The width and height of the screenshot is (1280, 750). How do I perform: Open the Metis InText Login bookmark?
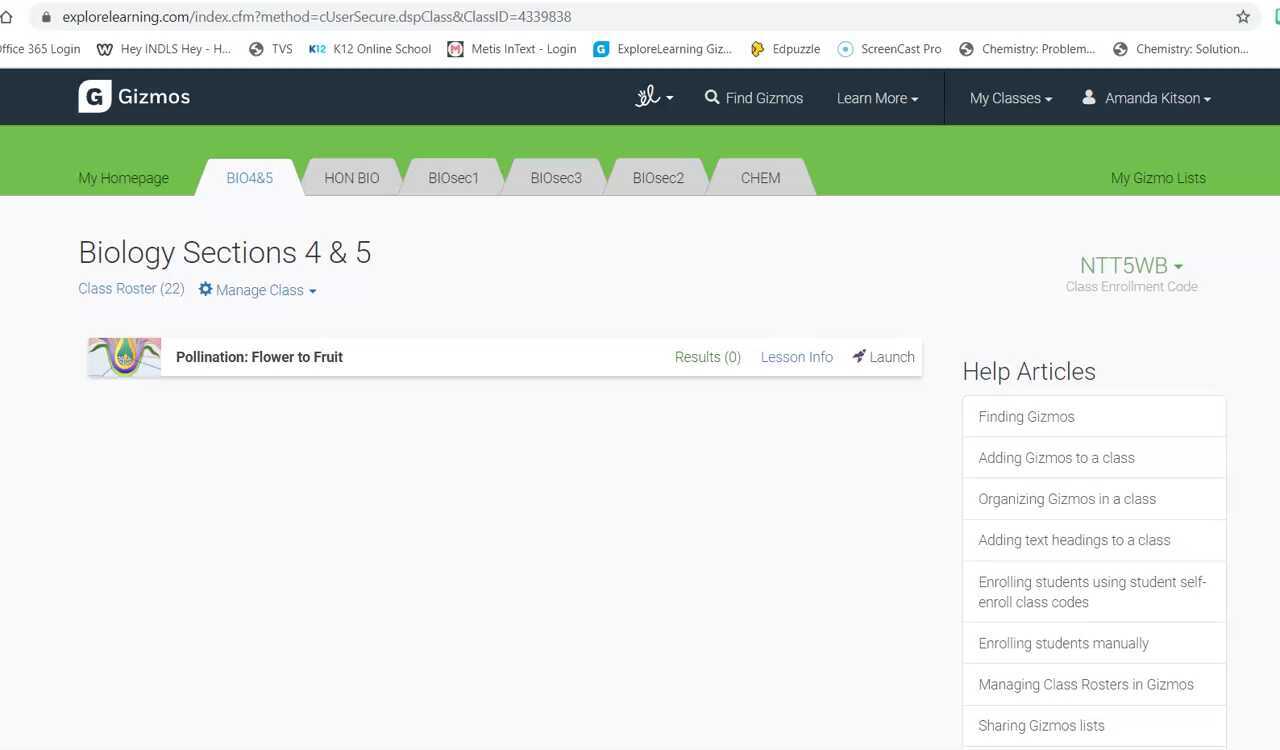pyautogui.click(x=512, y=49)
